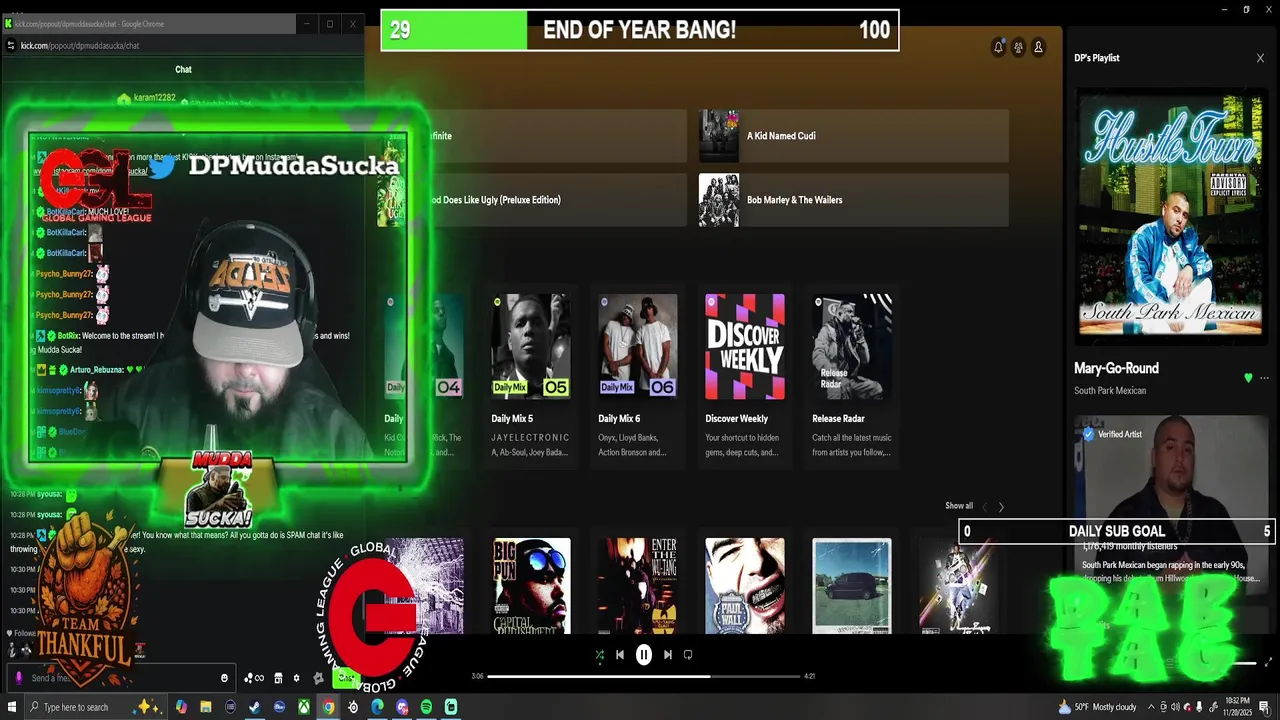Expand the hidden system tray icons
The width and height of the screenshot is (1280, 720).
[x=1151, y=707]
